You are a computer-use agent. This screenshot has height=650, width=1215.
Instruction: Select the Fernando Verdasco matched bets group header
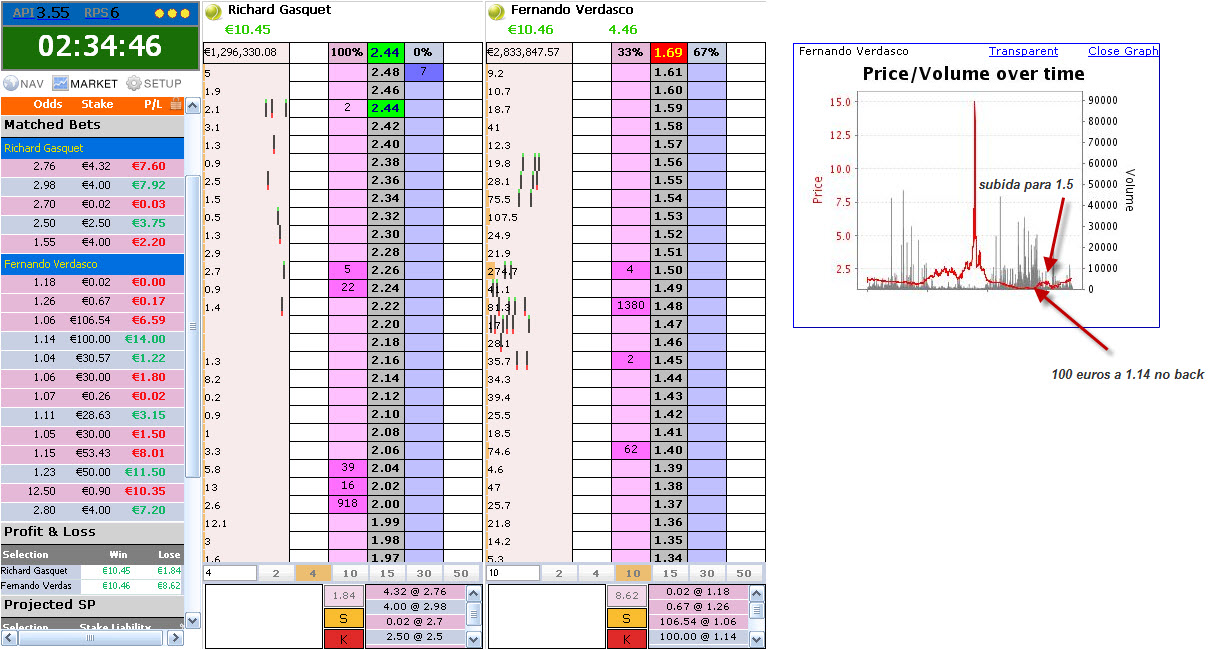(x=93, y=264)
